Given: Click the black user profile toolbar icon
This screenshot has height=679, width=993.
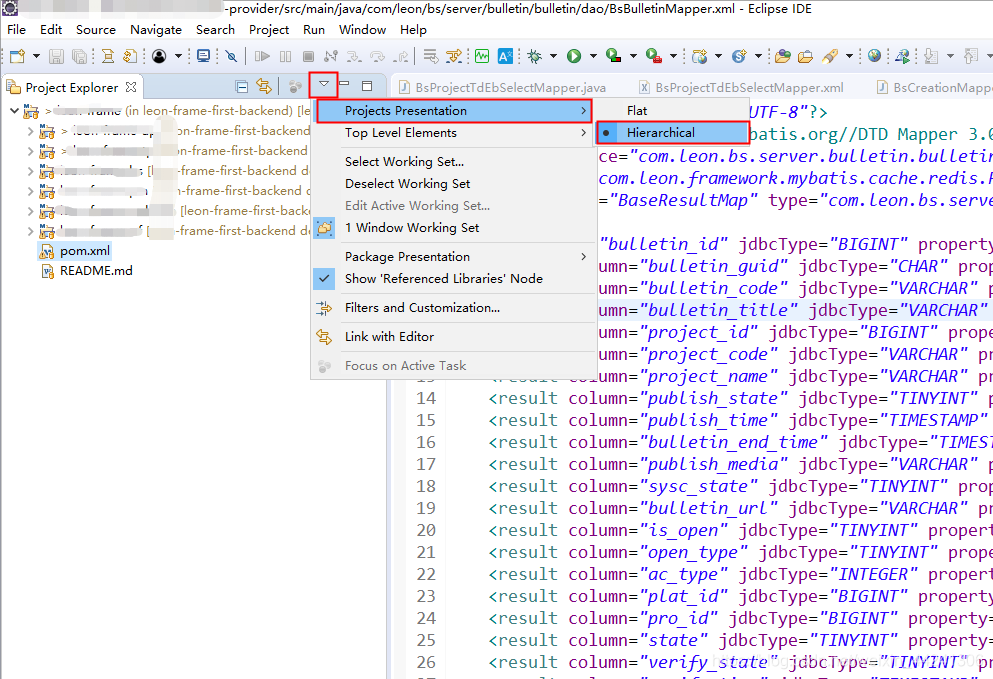Looking at the screenshot, I should click(159, 56).
